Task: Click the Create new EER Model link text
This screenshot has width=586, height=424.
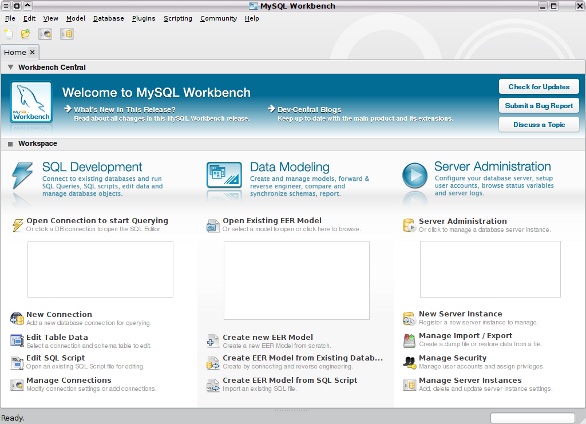Action: [268, 337]
